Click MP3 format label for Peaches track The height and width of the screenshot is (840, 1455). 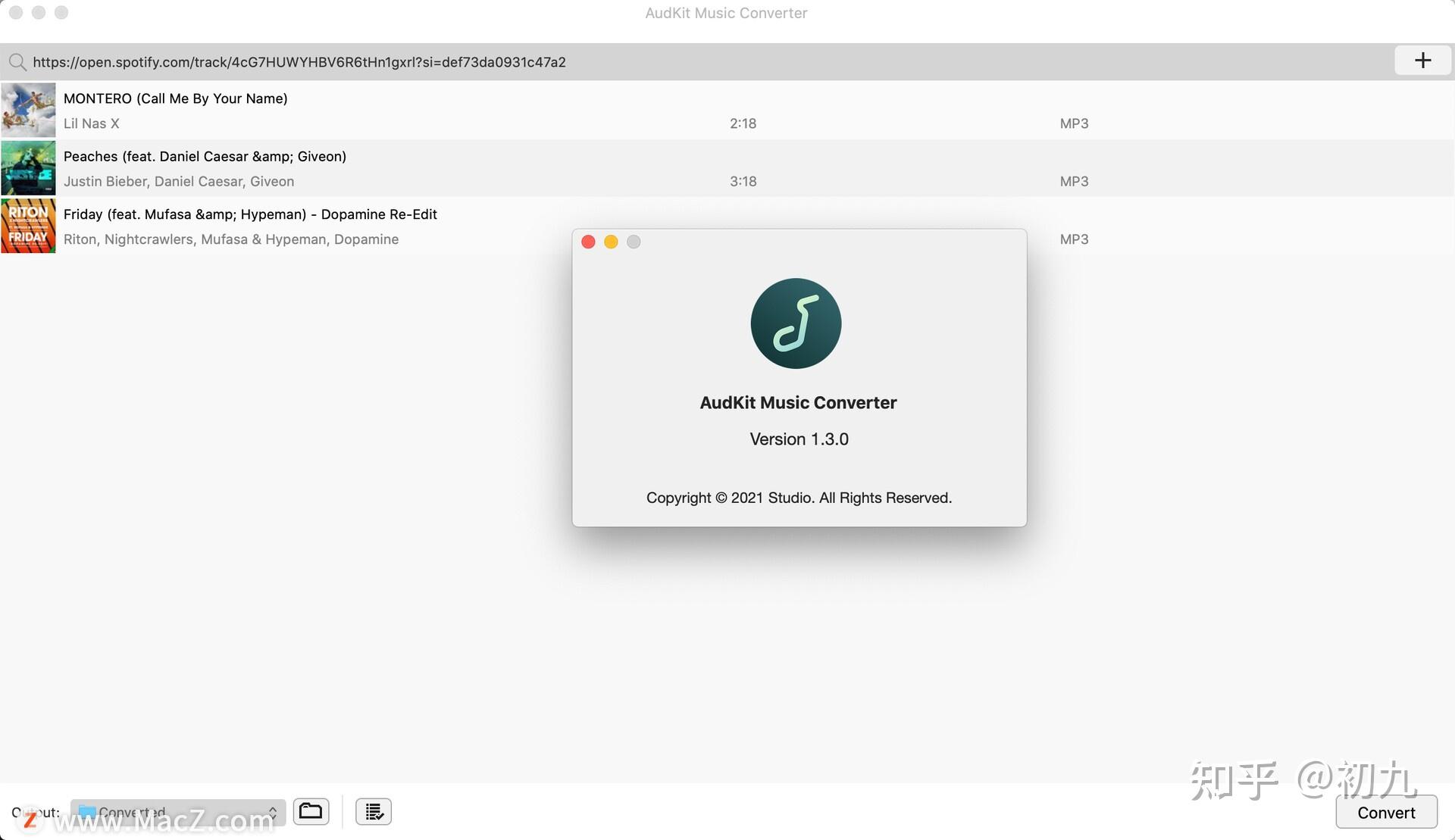pyautogui.click(x=1074, y=182)
